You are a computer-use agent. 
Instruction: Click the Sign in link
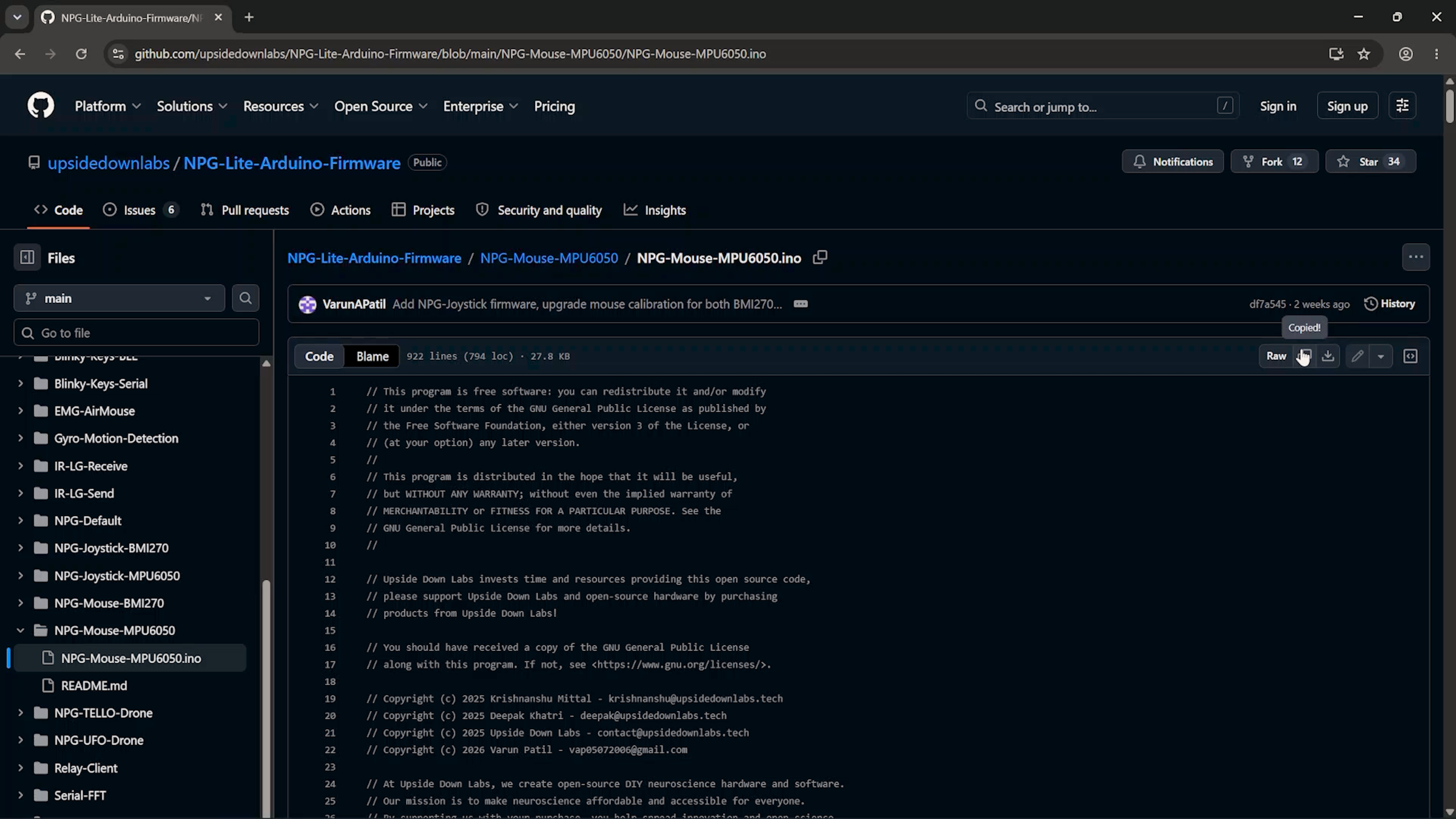pyautogui.click(x=1278, y=106)
